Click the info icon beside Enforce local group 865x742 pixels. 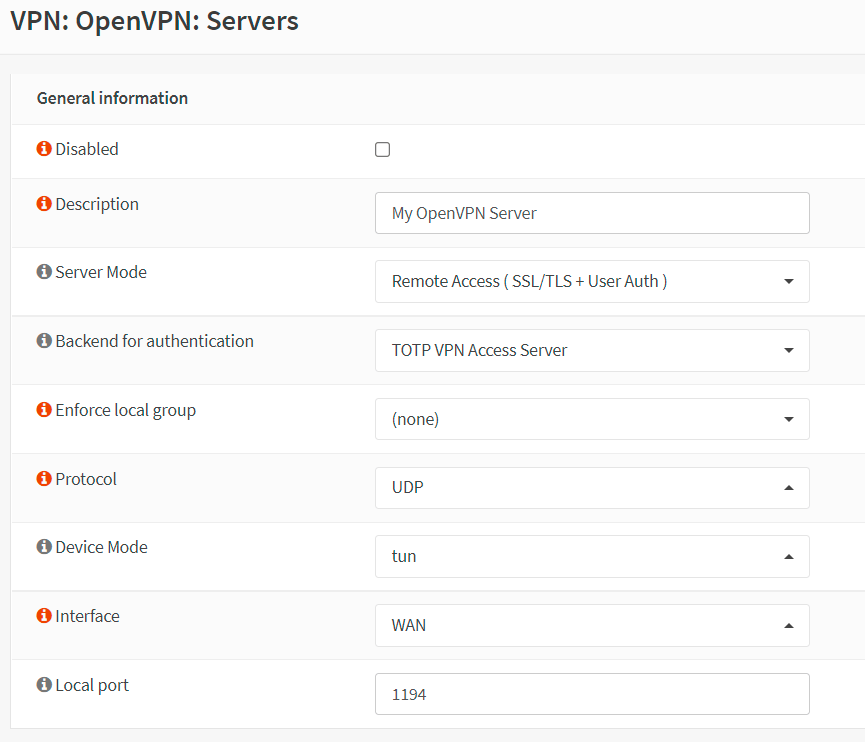[44, 409]
